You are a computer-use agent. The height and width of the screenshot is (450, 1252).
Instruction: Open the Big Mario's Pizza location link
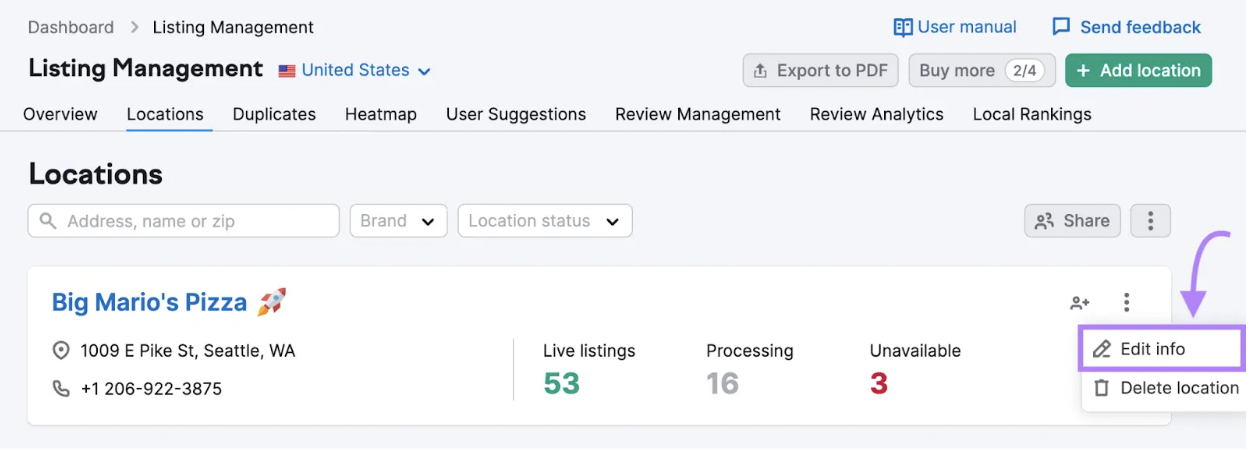click(149, 302)
